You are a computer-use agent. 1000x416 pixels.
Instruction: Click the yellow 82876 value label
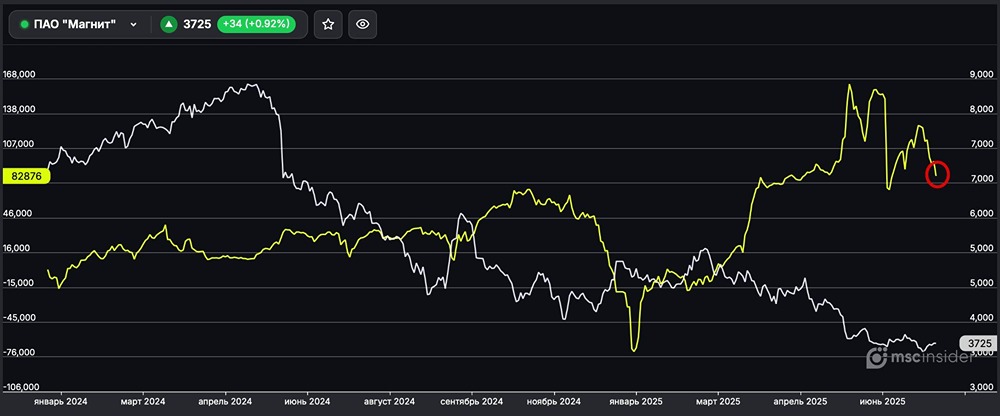coord(25,176)
